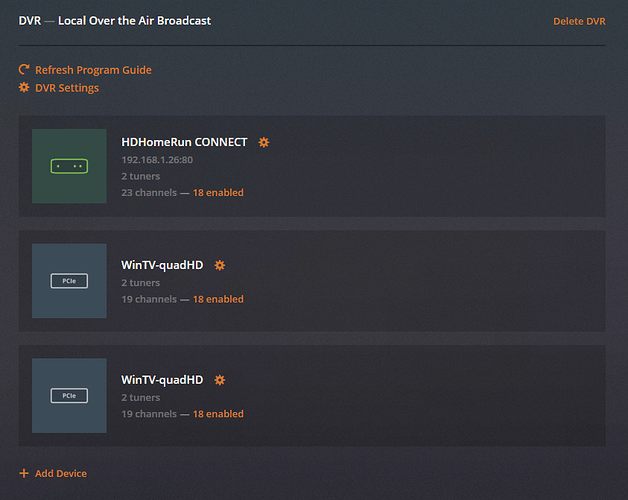This screenshot has width=628, height=500.
Task: Click 2 tuners on the middle WinTV-quadHD card
Action: [x=141, y=283]
